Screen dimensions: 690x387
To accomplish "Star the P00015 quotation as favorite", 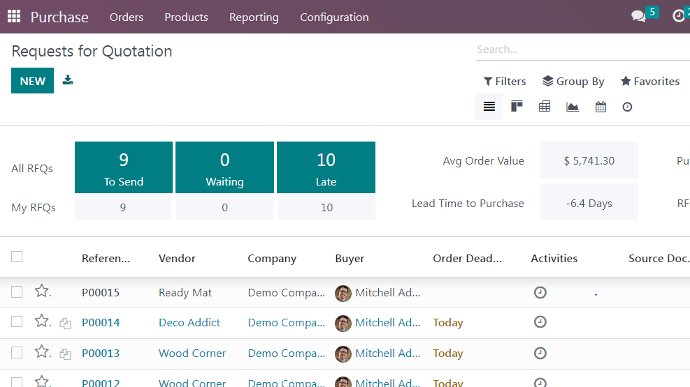I will point(42,291).
